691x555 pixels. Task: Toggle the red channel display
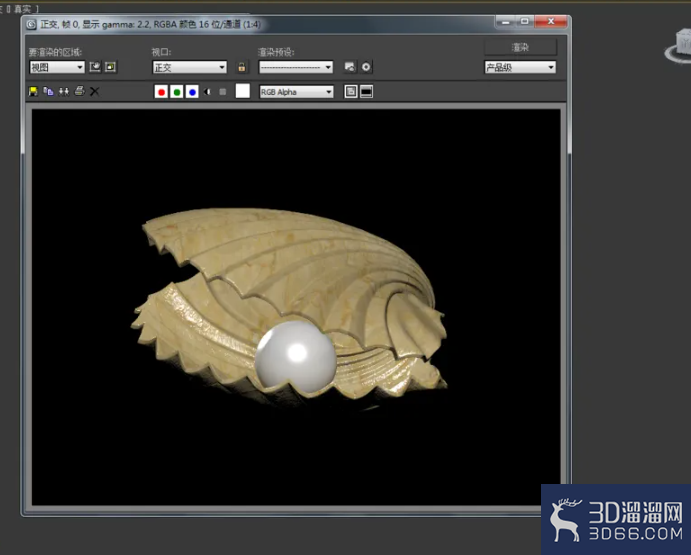point(161,92)
